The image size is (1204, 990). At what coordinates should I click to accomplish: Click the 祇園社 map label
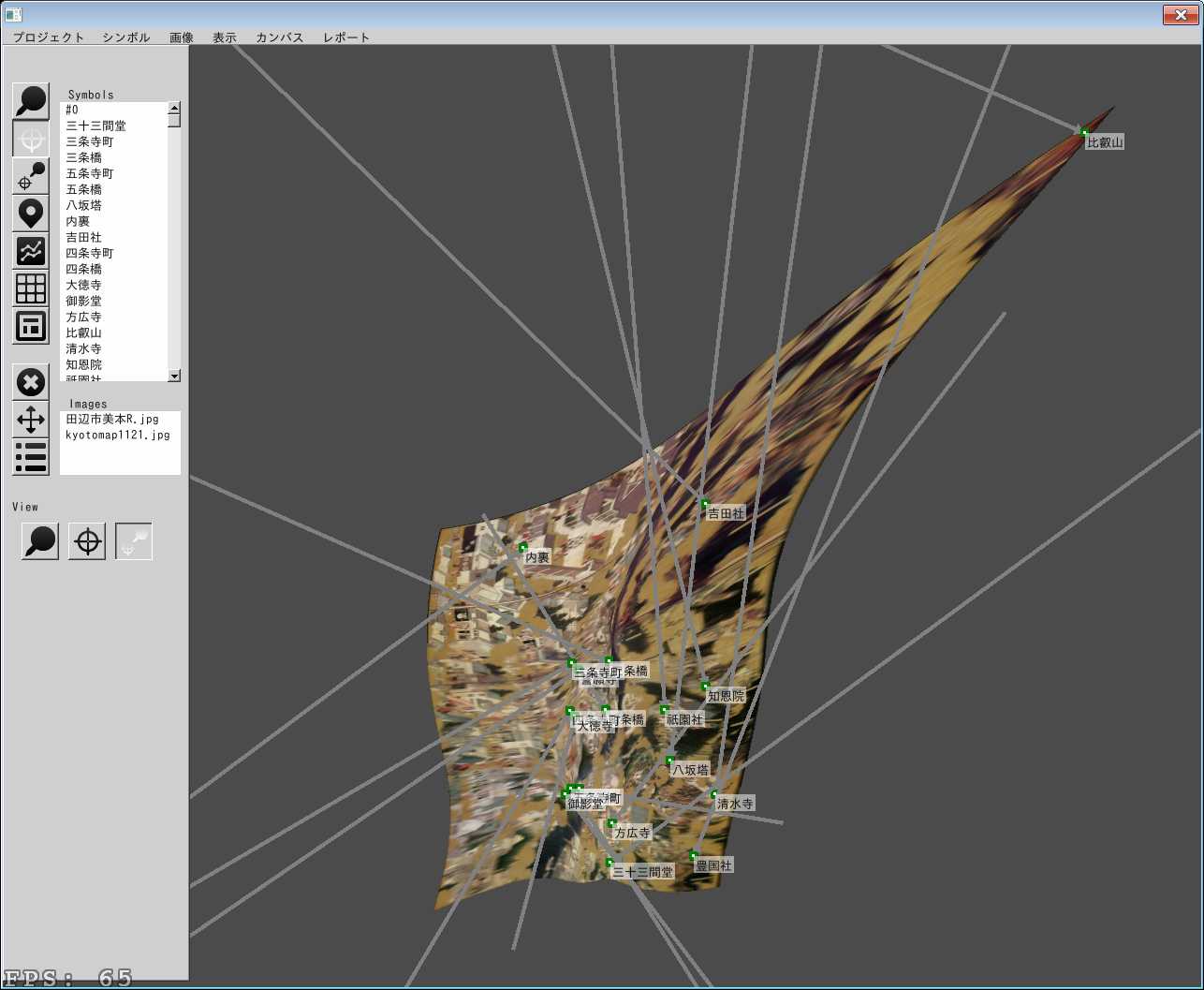[x=684, y=719]
